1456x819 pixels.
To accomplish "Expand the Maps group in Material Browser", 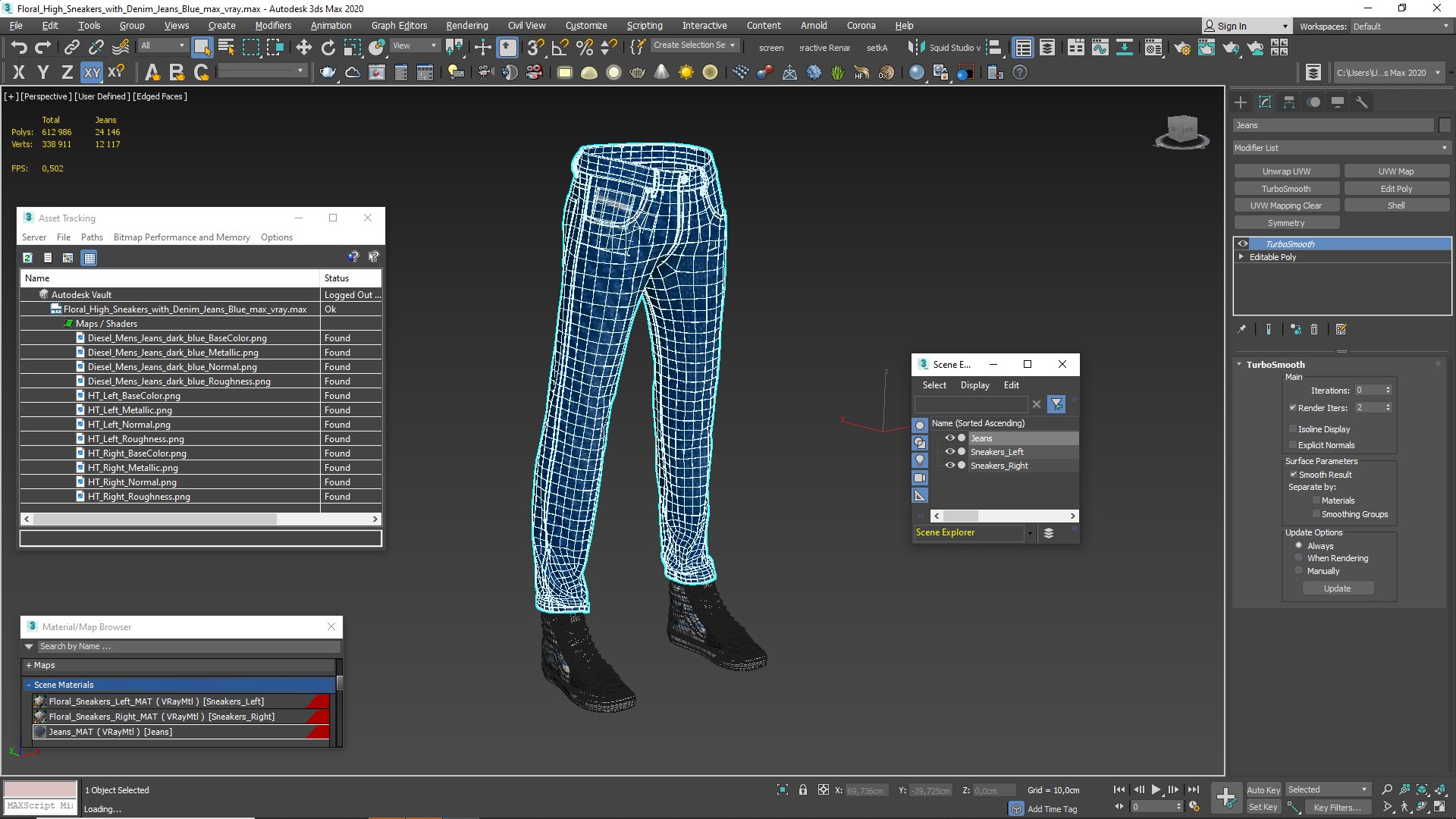I will click(x=29, y=666).
